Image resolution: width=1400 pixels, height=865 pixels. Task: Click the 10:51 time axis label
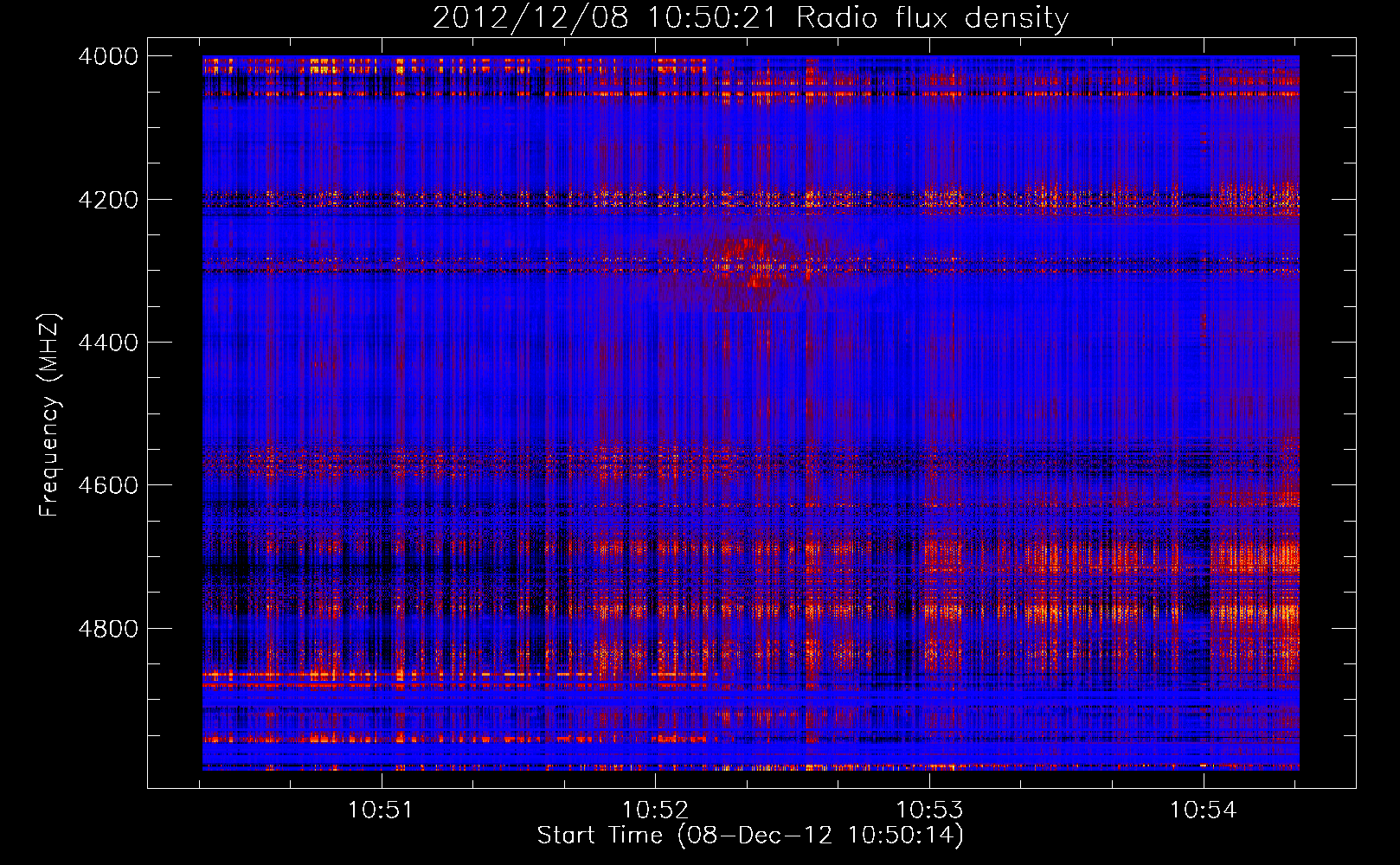381,811
